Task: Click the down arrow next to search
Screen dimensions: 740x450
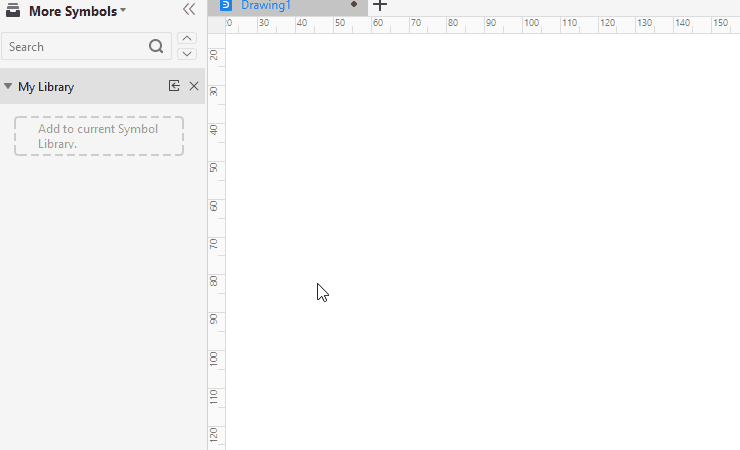Action: tap(187, 54)
